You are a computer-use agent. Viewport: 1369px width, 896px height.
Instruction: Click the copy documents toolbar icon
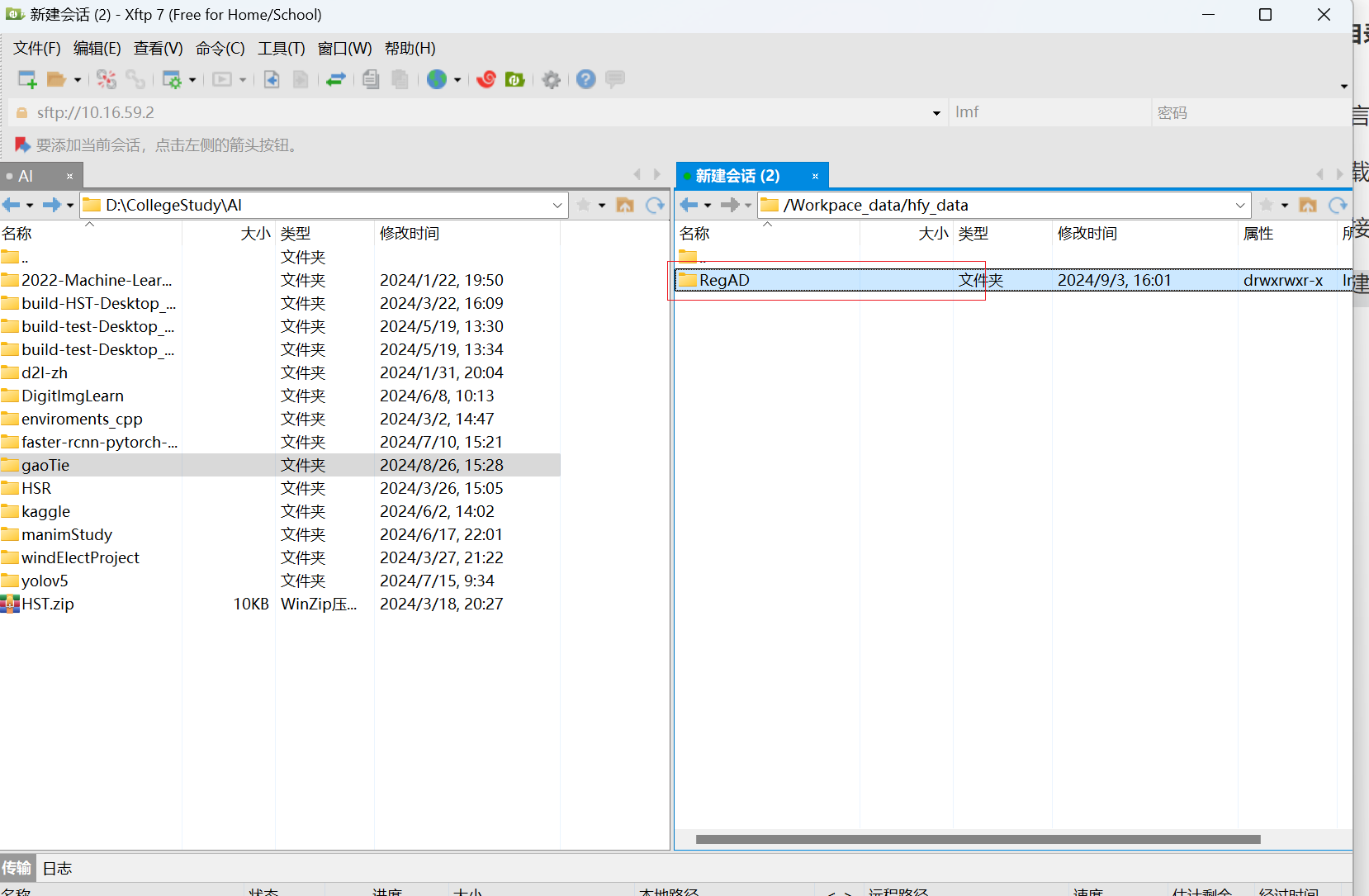(371, 79)
